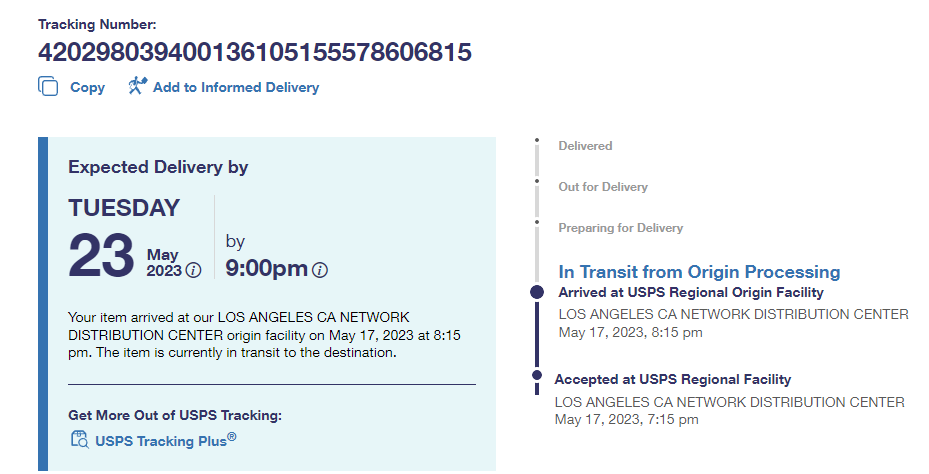This screenshot has width=929, height=474.
Task: Open the Add to Informed Delivery link
Action: [235, 88]
